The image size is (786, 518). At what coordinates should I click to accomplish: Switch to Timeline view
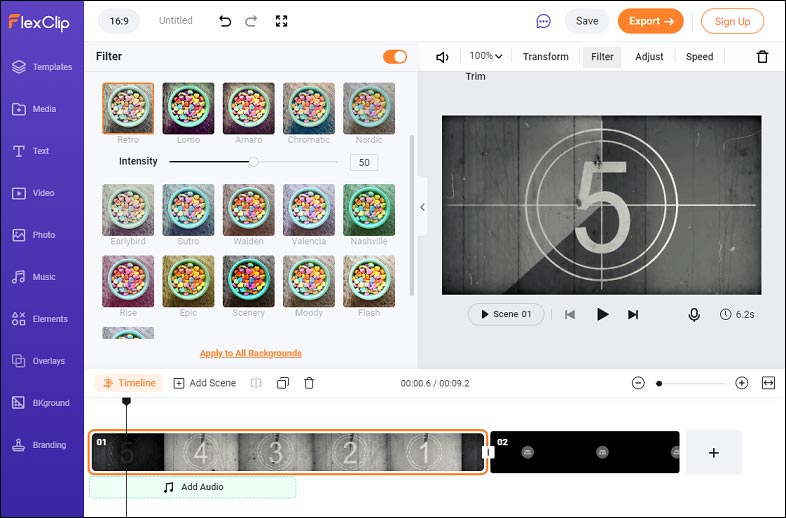(x=129, y=383)
